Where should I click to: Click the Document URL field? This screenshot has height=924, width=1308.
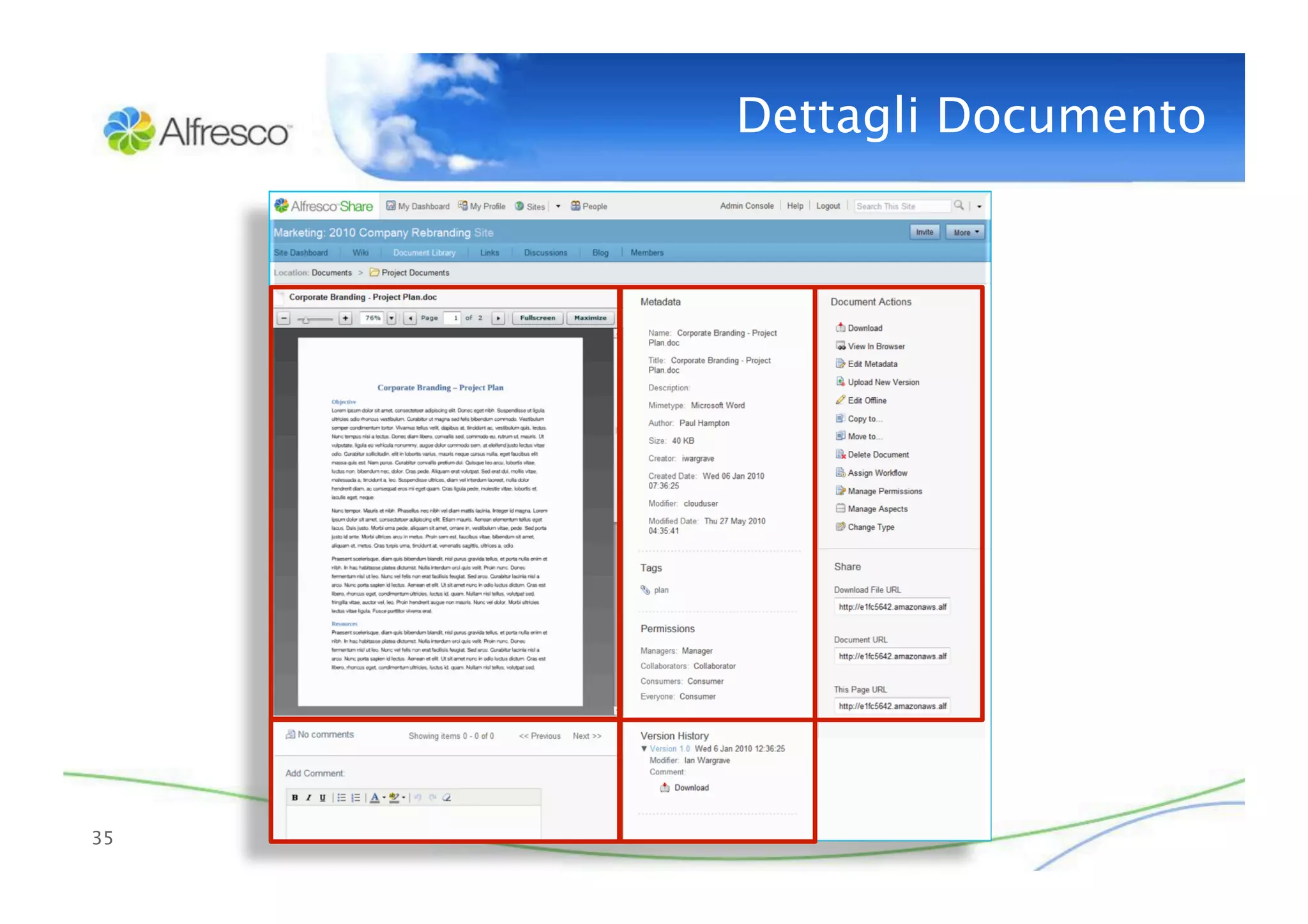pos(892,656)
